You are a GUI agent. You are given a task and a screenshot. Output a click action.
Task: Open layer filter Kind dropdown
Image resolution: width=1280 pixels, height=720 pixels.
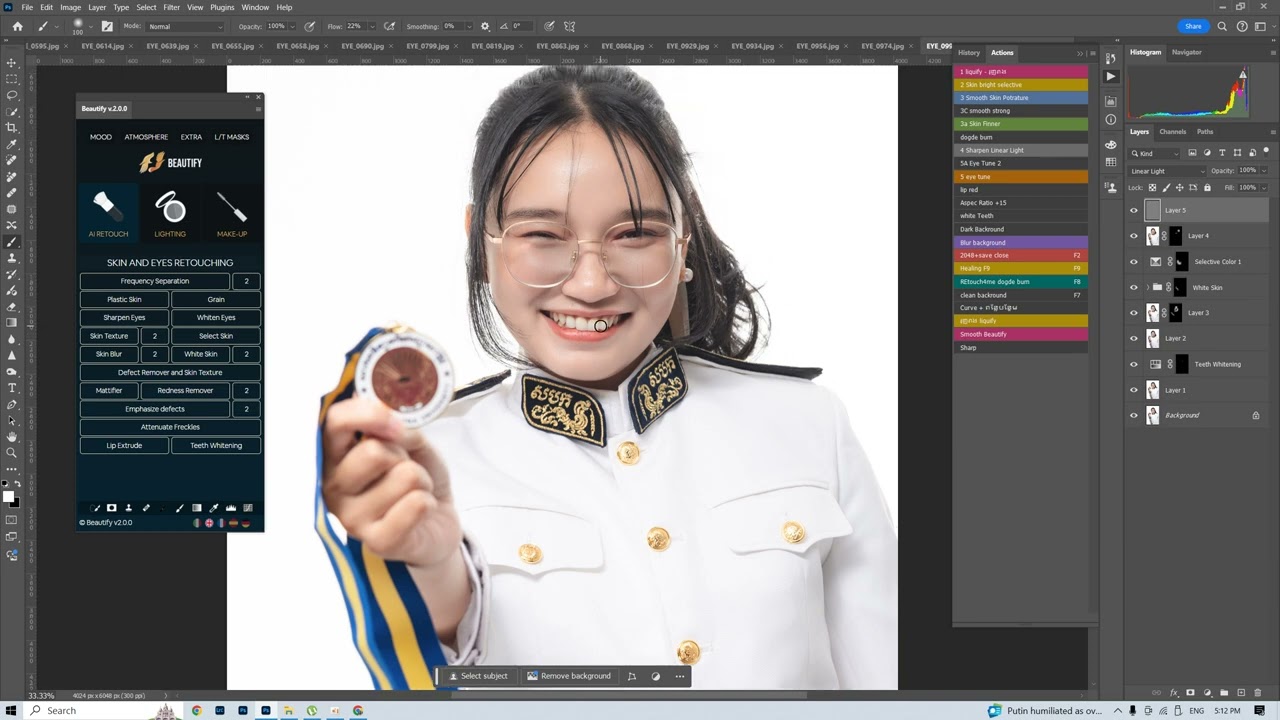coord(1155,153)
